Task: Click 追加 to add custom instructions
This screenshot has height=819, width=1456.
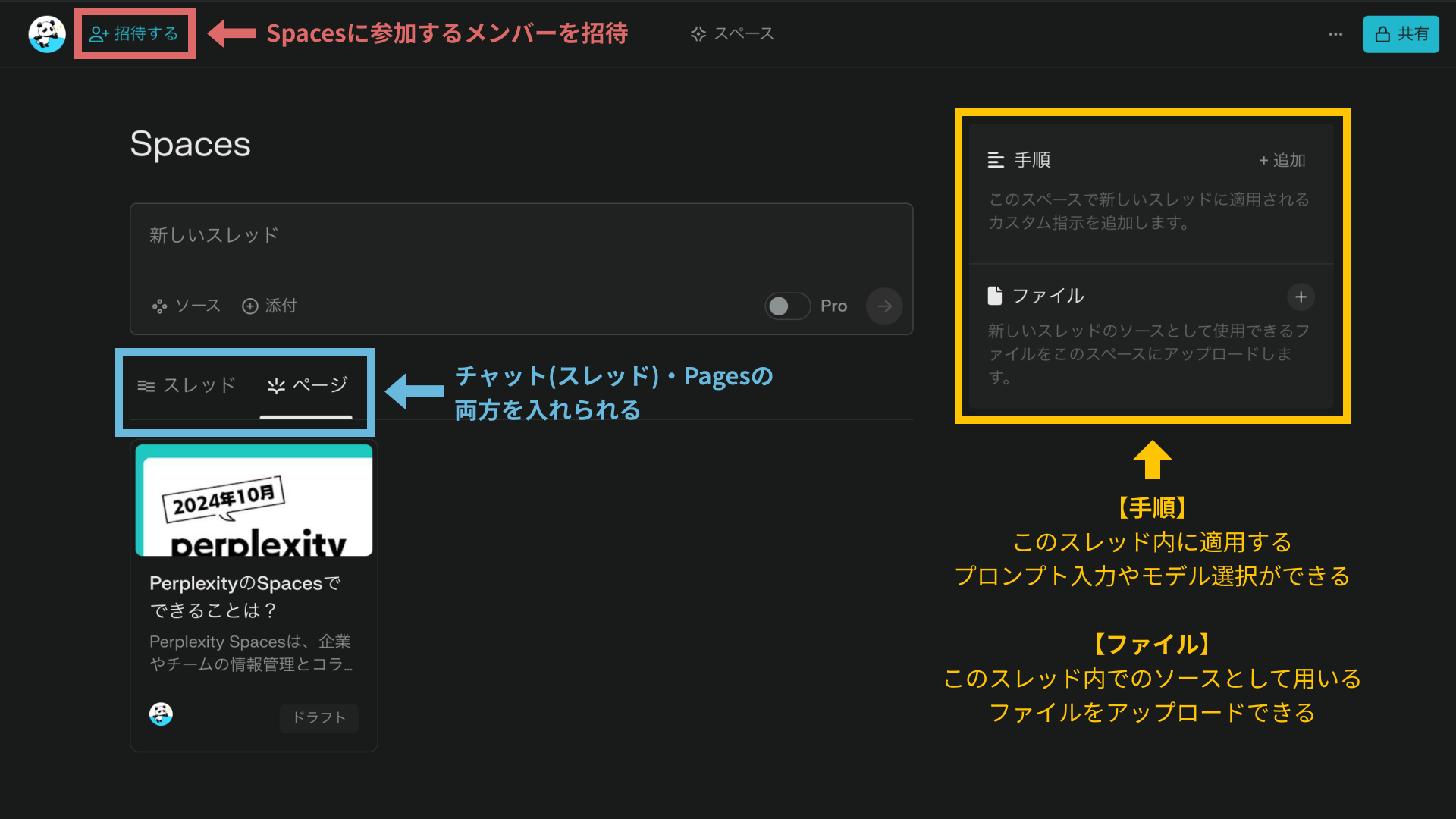Action: (x=1282, y=160)
